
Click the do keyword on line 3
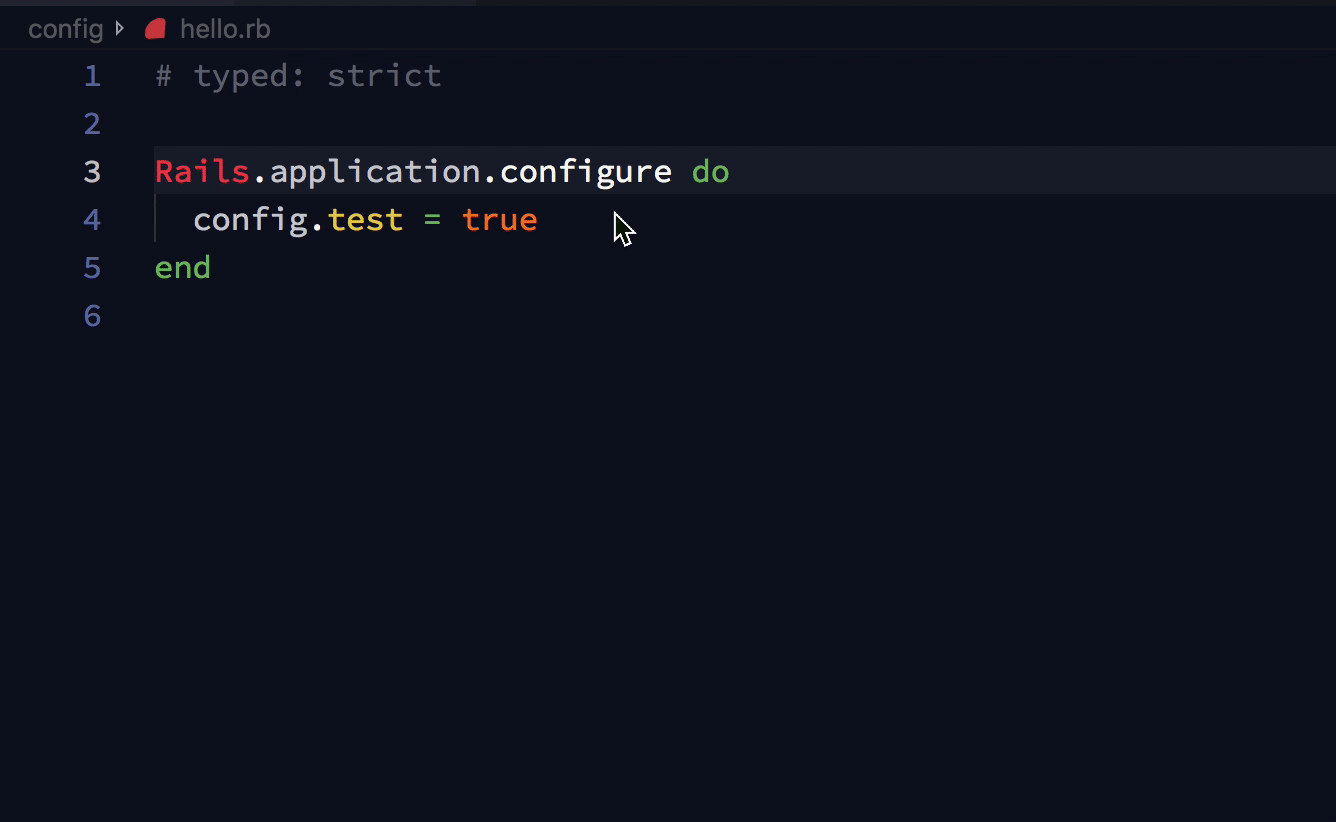(x=710, y=172)
